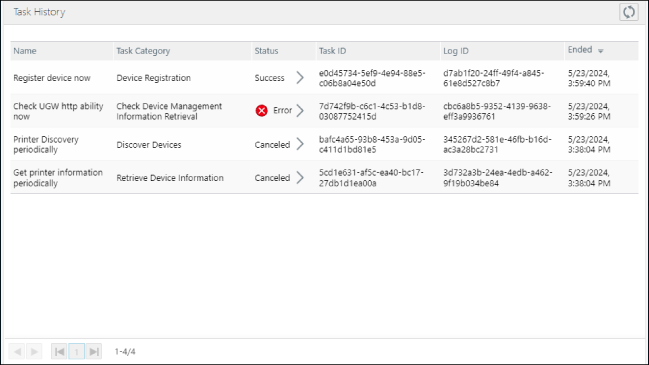Click Check Device Management Information Retrieval cell

pos(169,111)
